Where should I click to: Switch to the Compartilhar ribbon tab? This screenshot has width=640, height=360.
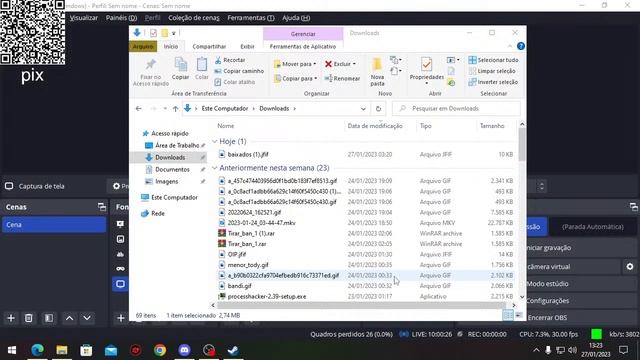coord(209,47)
